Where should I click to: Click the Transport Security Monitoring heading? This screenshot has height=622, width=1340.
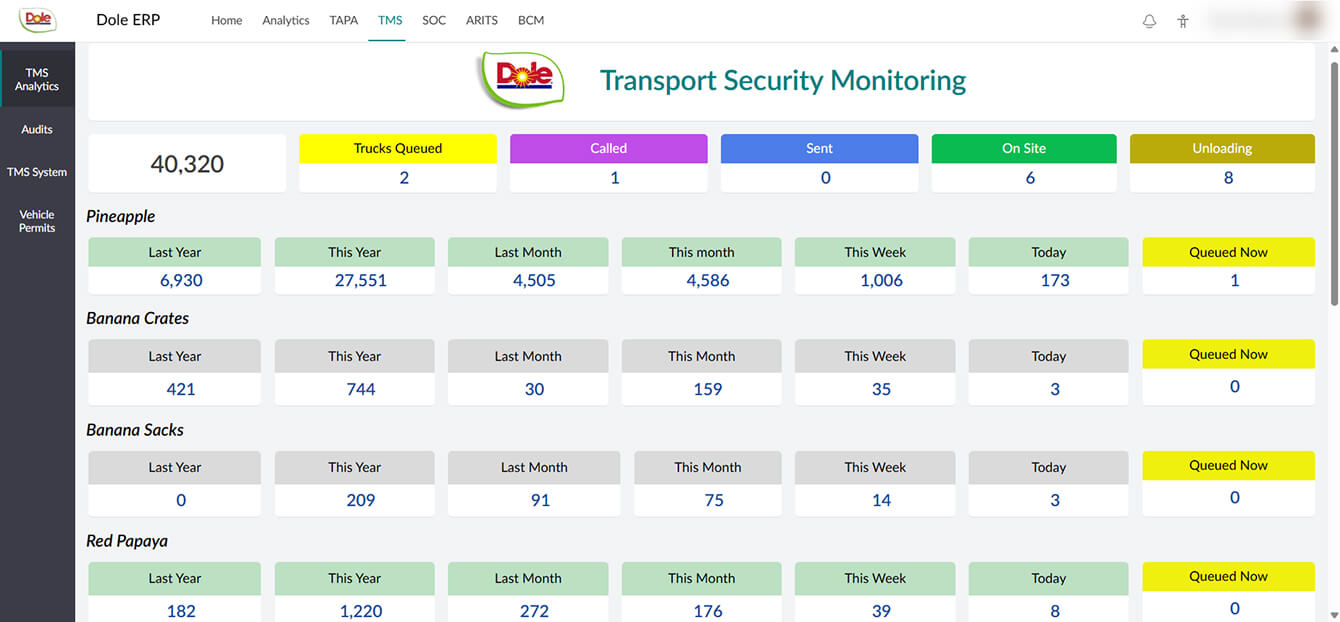click(x=783, y=80)
